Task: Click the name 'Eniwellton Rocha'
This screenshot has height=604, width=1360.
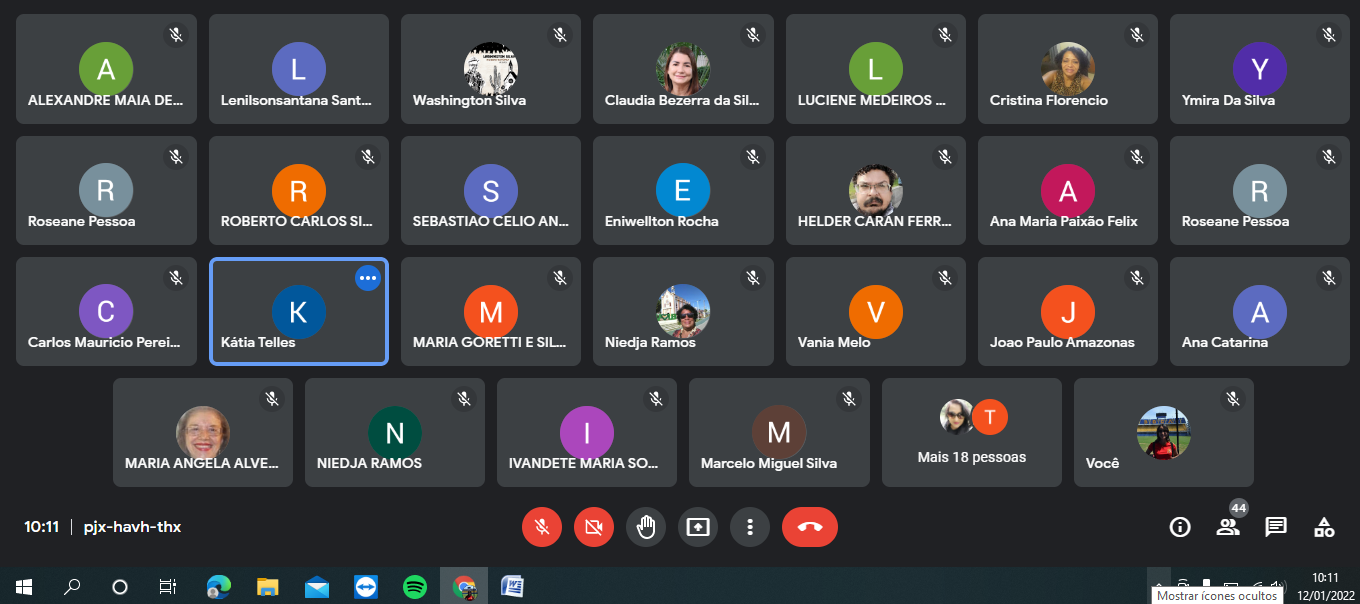Action: coord(662,221)
